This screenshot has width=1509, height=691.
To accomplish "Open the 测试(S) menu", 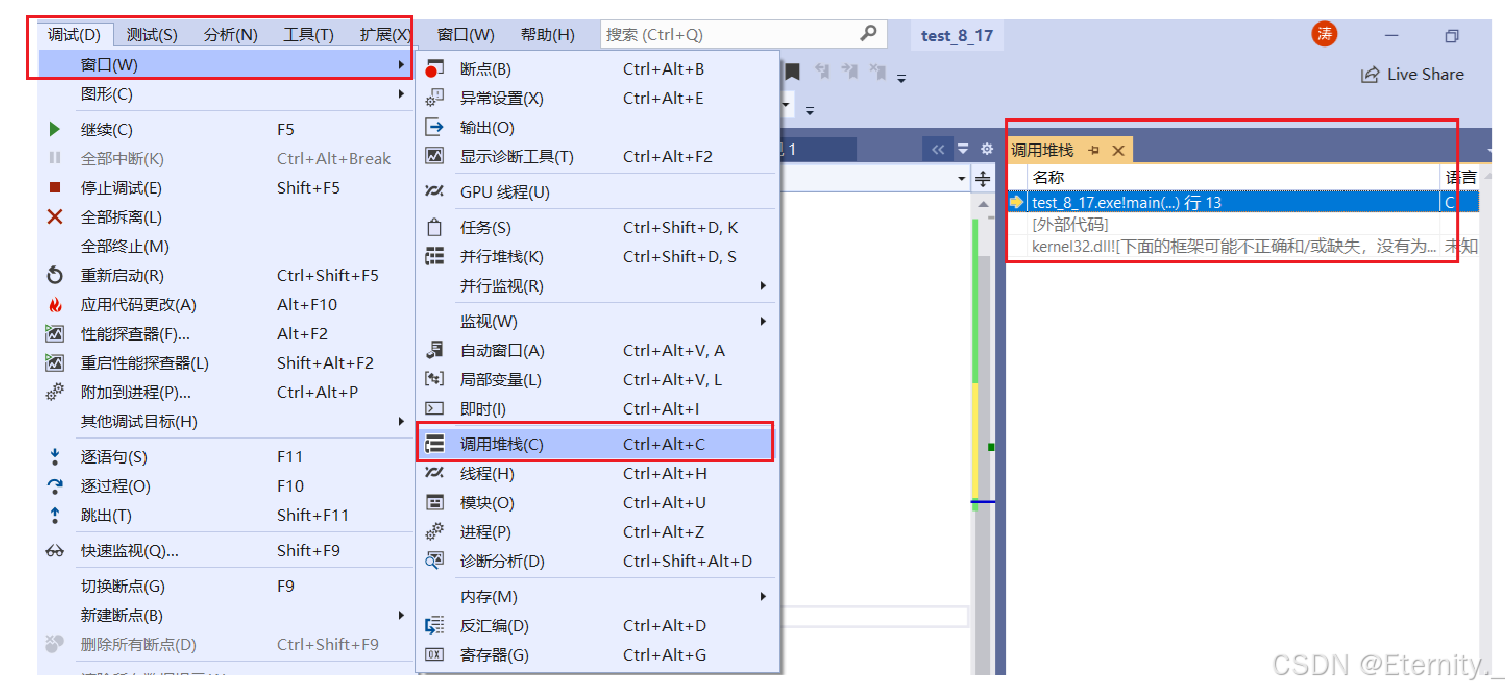I will click(152, 35).
